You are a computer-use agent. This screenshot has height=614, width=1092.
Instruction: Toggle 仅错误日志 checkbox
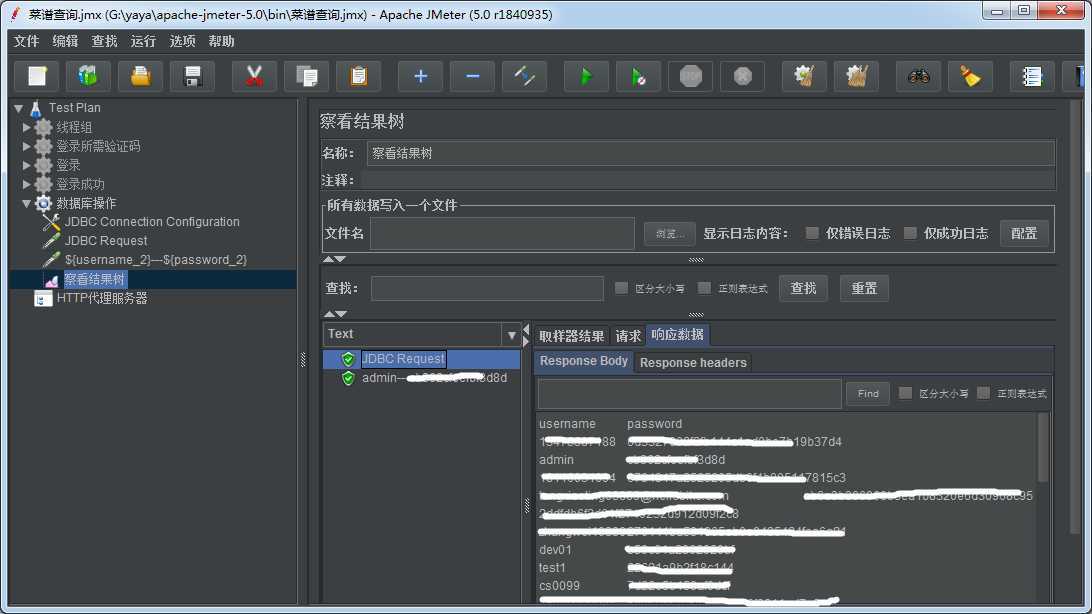pos(812,233)
